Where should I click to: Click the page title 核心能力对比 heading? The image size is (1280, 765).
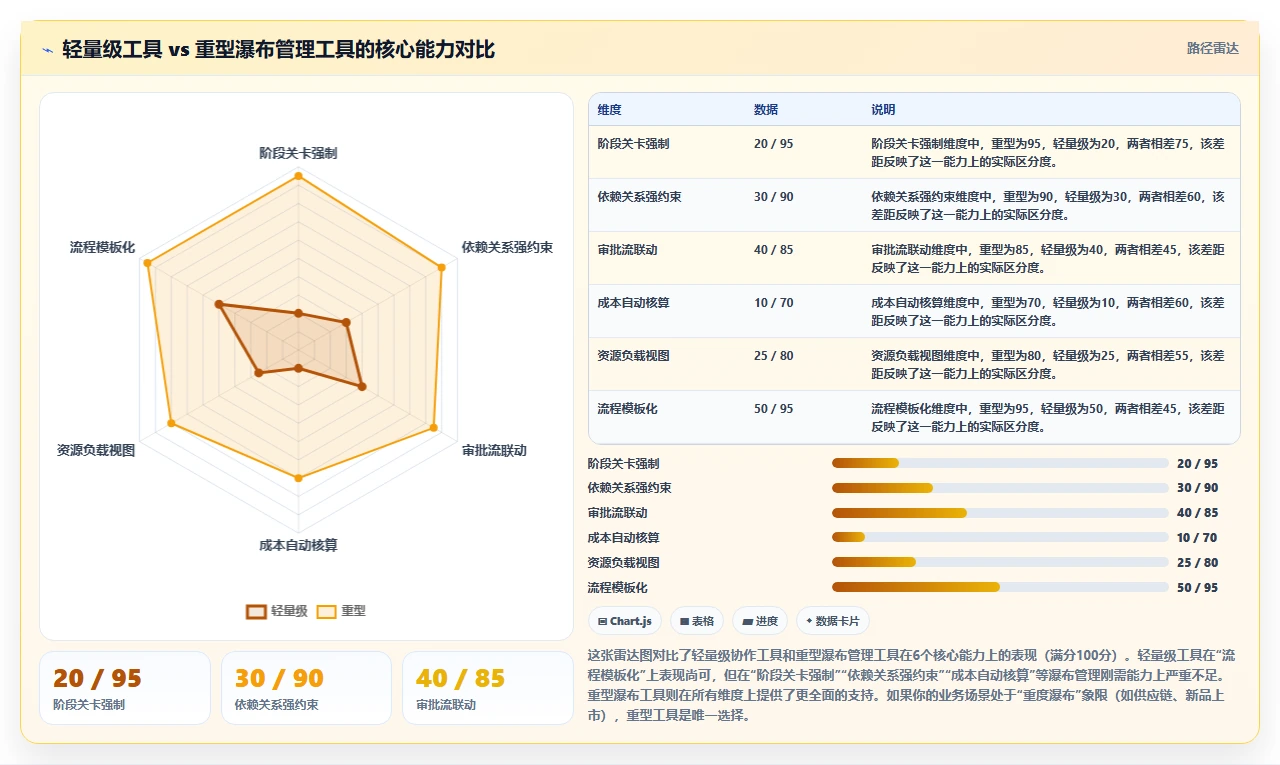[278, 49]
